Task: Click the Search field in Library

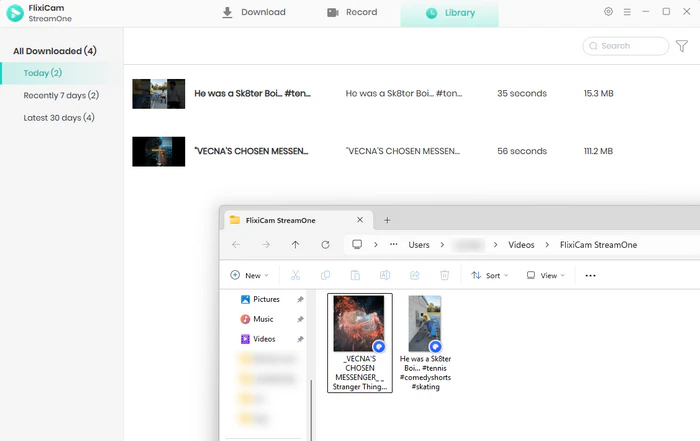Action: (625, 46)
